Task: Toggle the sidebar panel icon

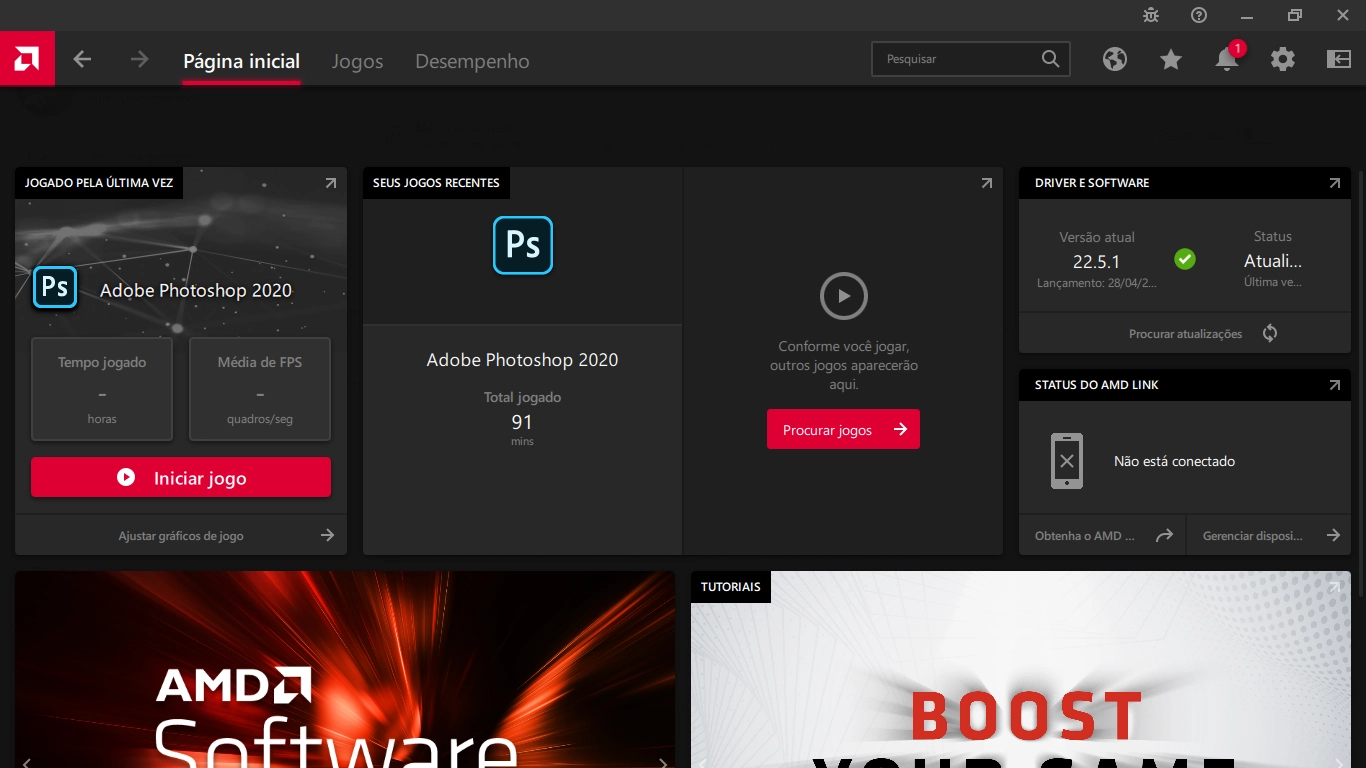Action: [1339, 59]
